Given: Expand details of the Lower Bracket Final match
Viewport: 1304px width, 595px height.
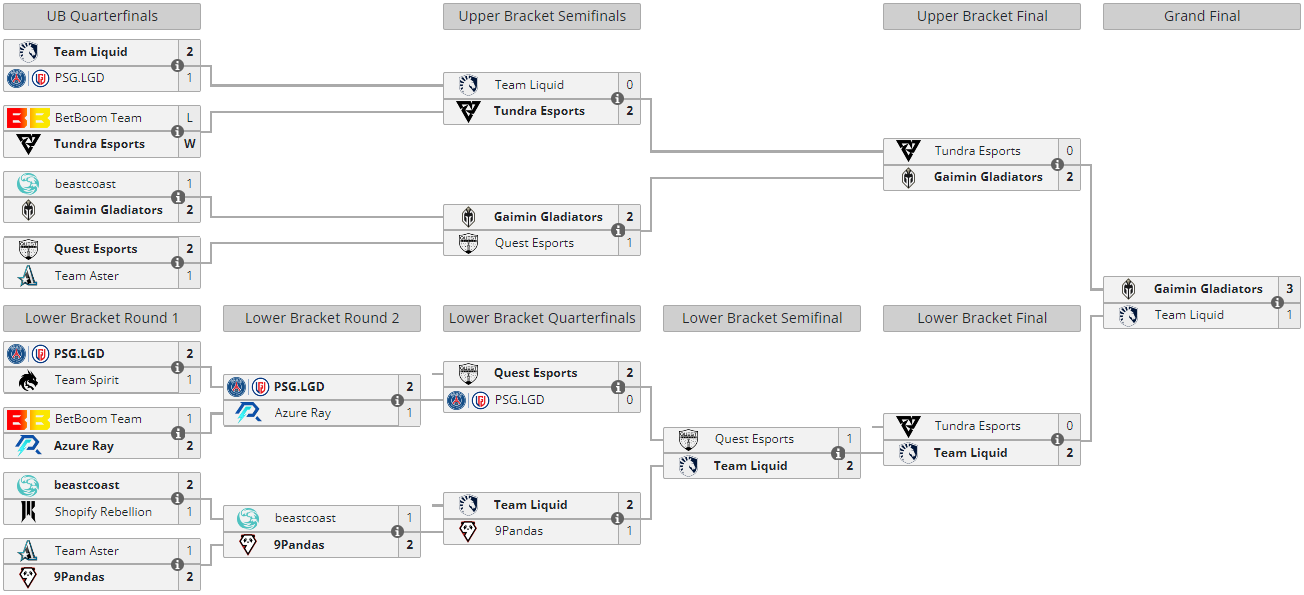Looking at the screenshot, I should [1057, 439].
